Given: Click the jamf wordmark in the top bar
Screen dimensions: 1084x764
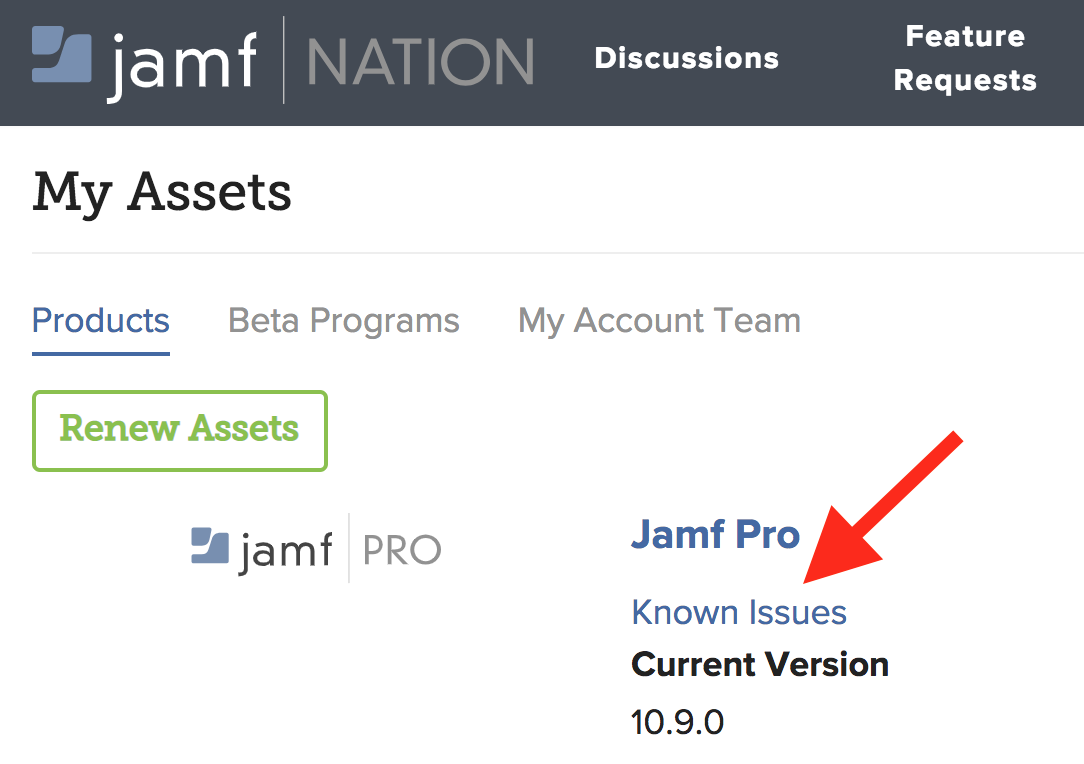Looking at the screenshot, I should (x=180, y=60).
